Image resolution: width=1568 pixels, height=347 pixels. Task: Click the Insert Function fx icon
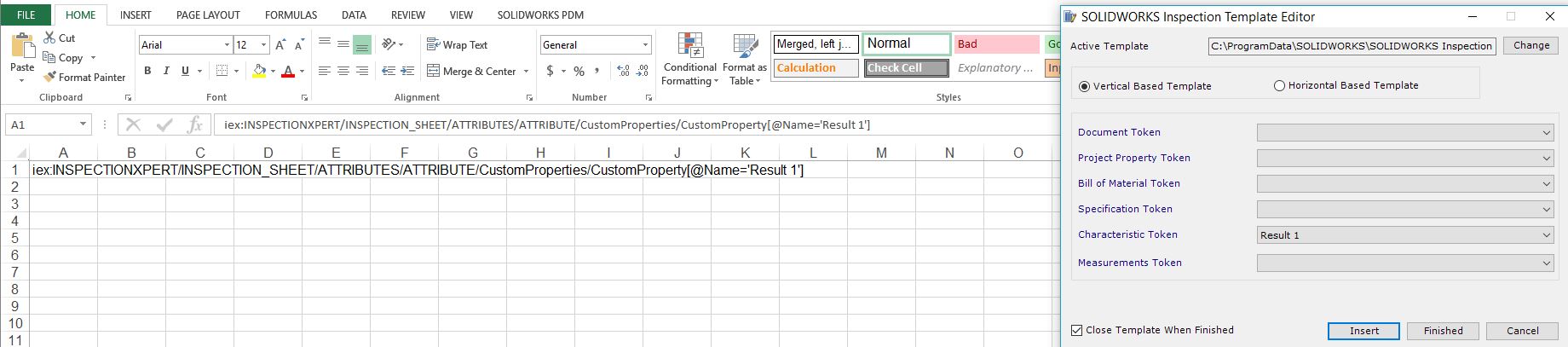click(194, 125)
